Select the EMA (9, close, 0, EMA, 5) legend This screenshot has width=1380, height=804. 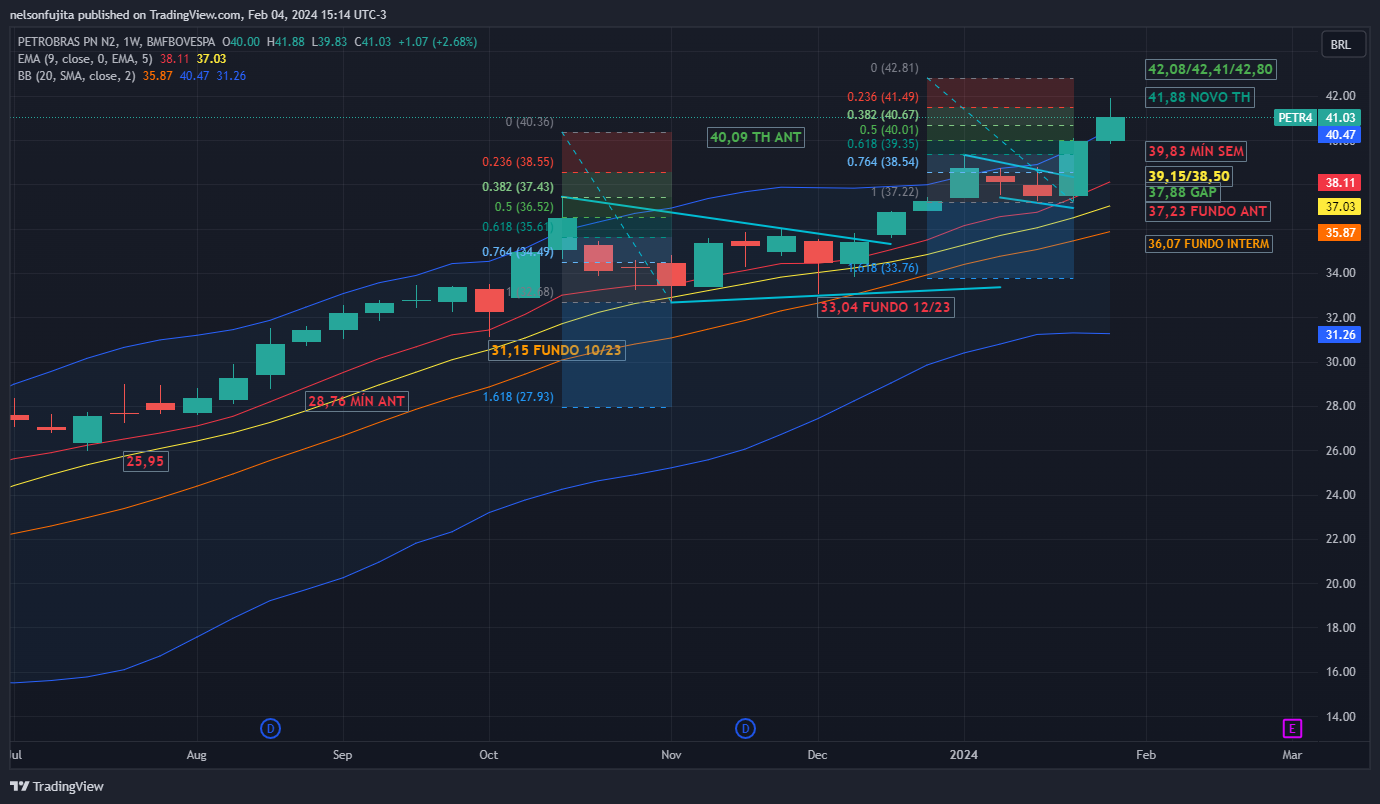pos(83,59)
